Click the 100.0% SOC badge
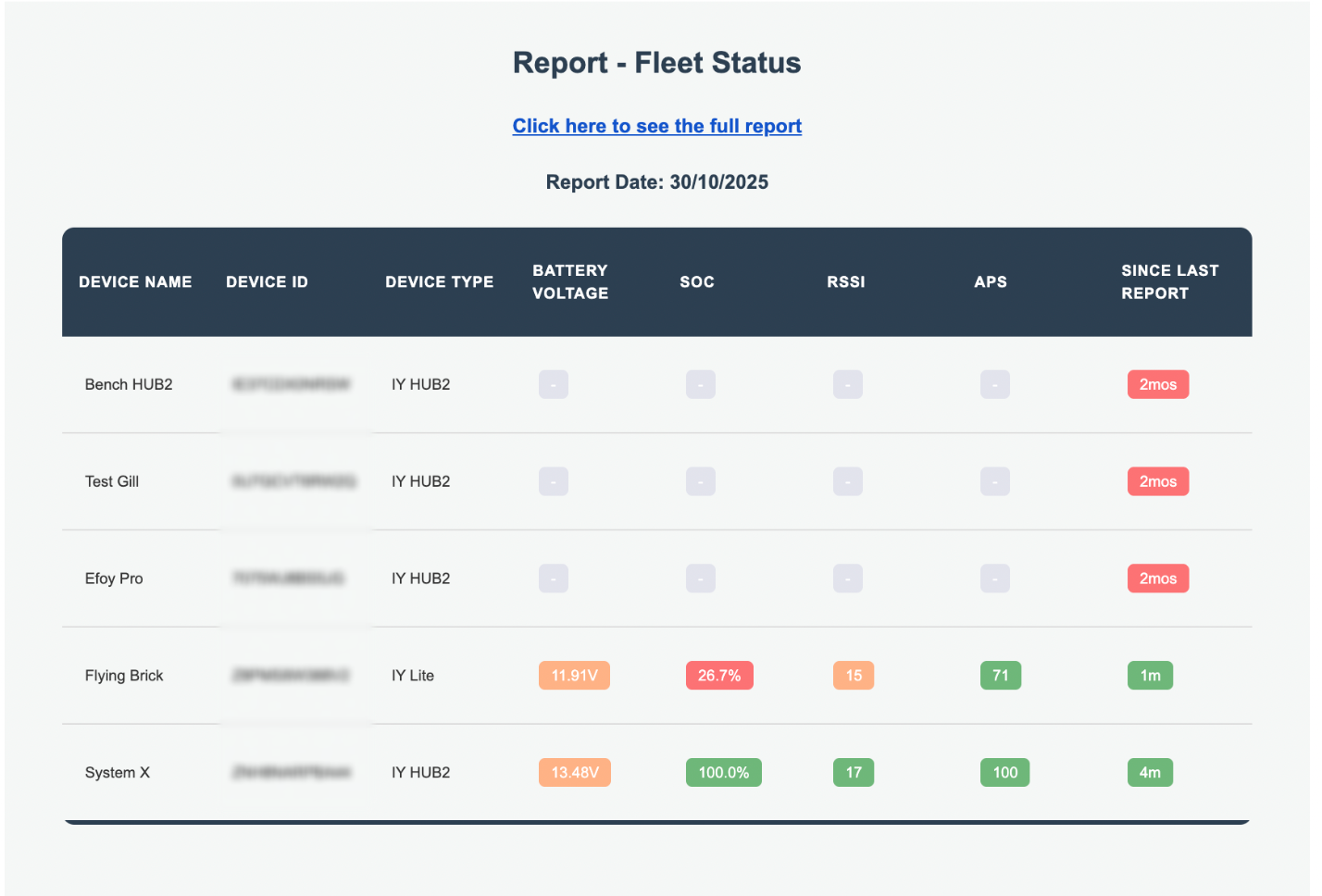 (x=723, y=773)
